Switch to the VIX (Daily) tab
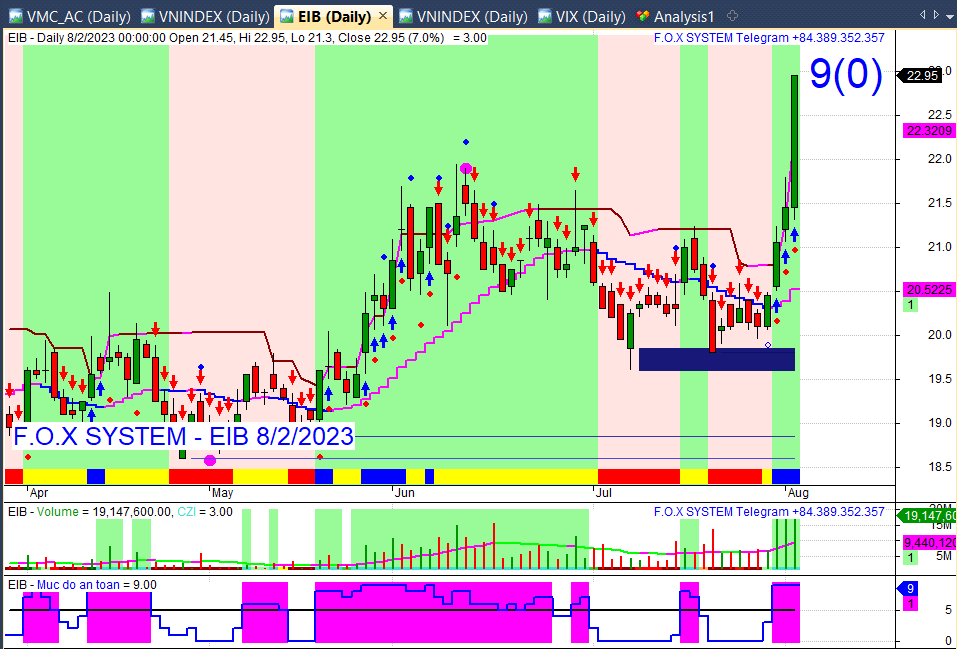Image resolution: width=957 pixels, height=649 pixels. point(582,16)
